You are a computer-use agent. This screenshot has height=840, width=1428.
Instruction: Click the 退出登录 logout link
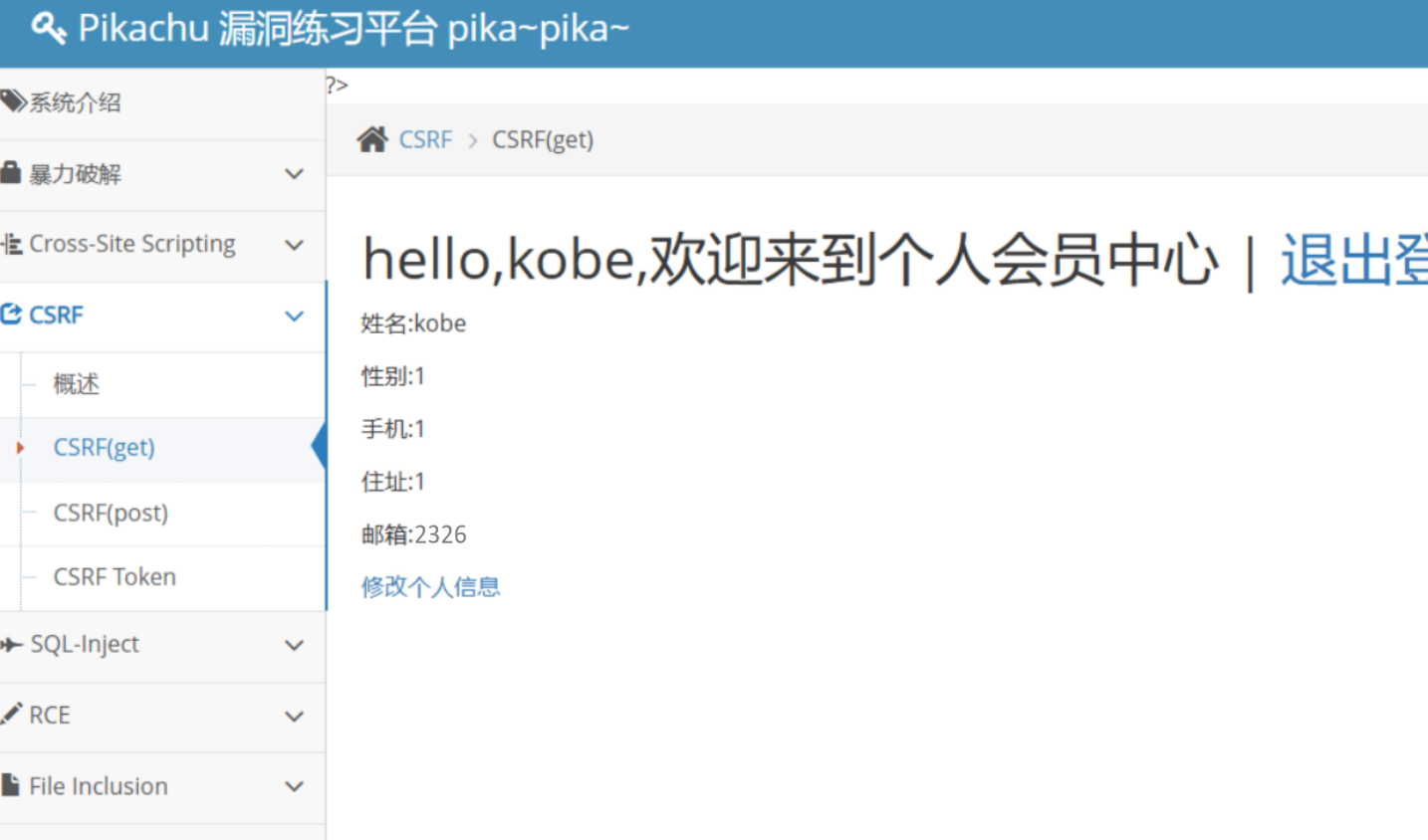(1354, 261)
